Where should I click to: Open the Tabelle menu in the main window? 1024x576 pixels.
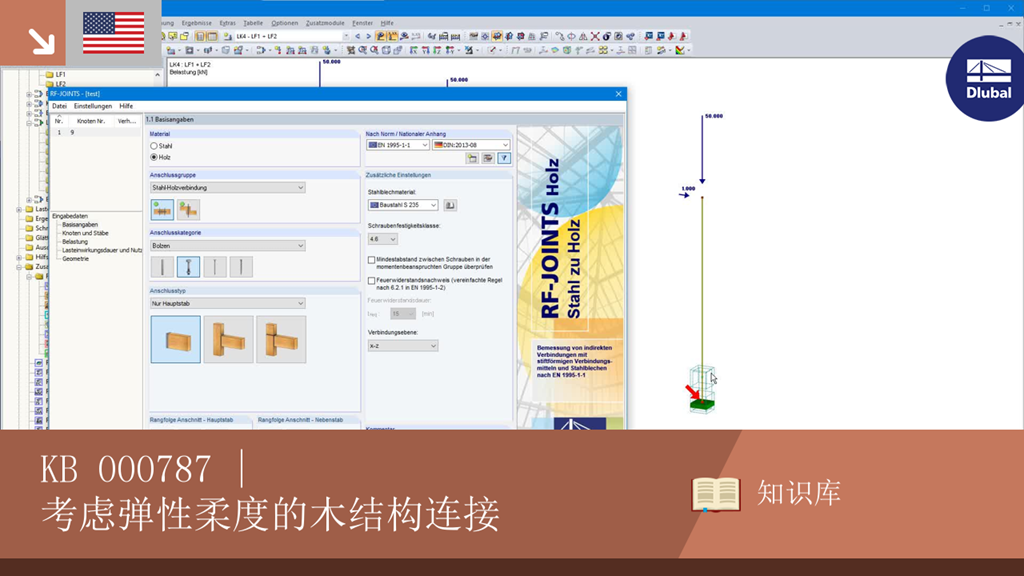pos(253,23)
